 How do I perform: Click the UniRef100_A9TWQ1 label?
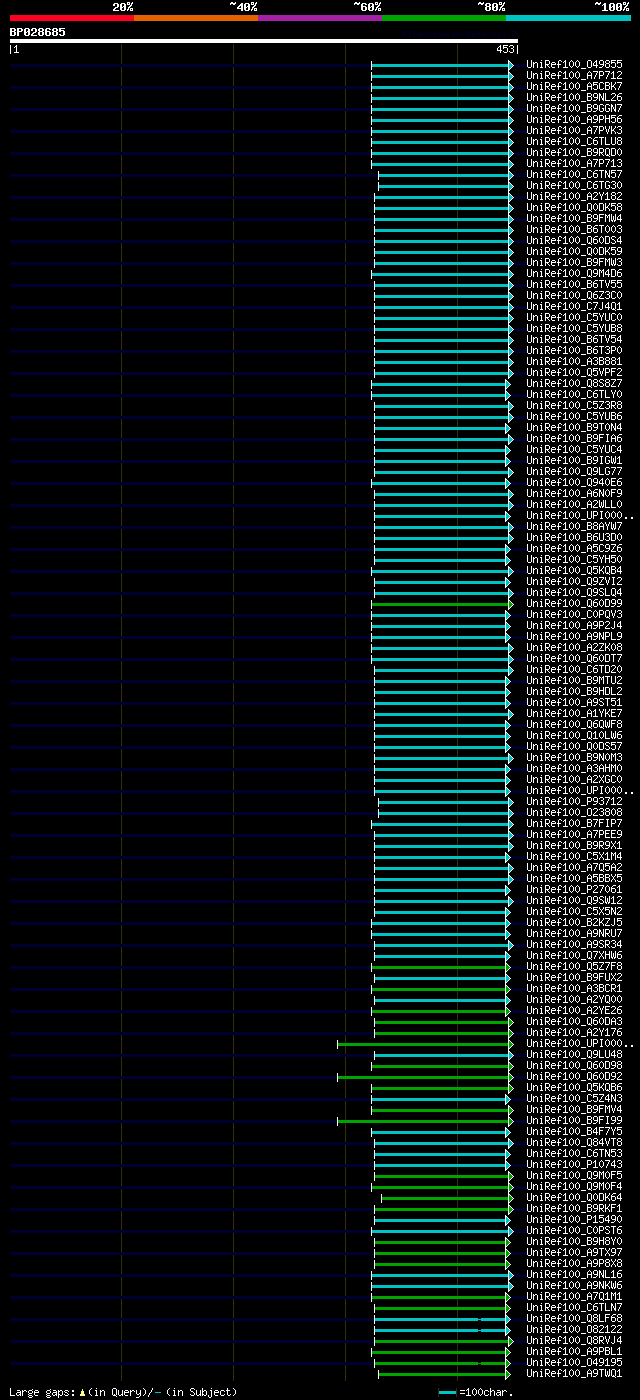pos(574,1373)
